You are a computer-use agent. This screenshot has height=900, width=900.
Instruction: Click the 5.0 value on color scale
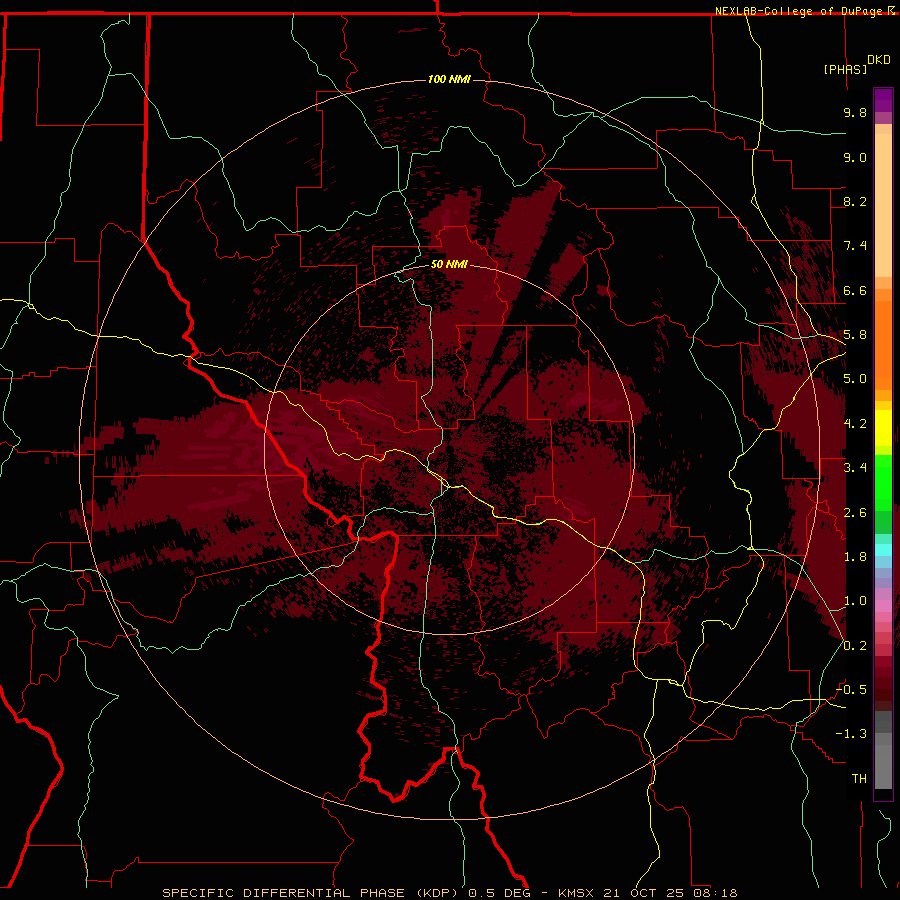click(x=855, y=379)
